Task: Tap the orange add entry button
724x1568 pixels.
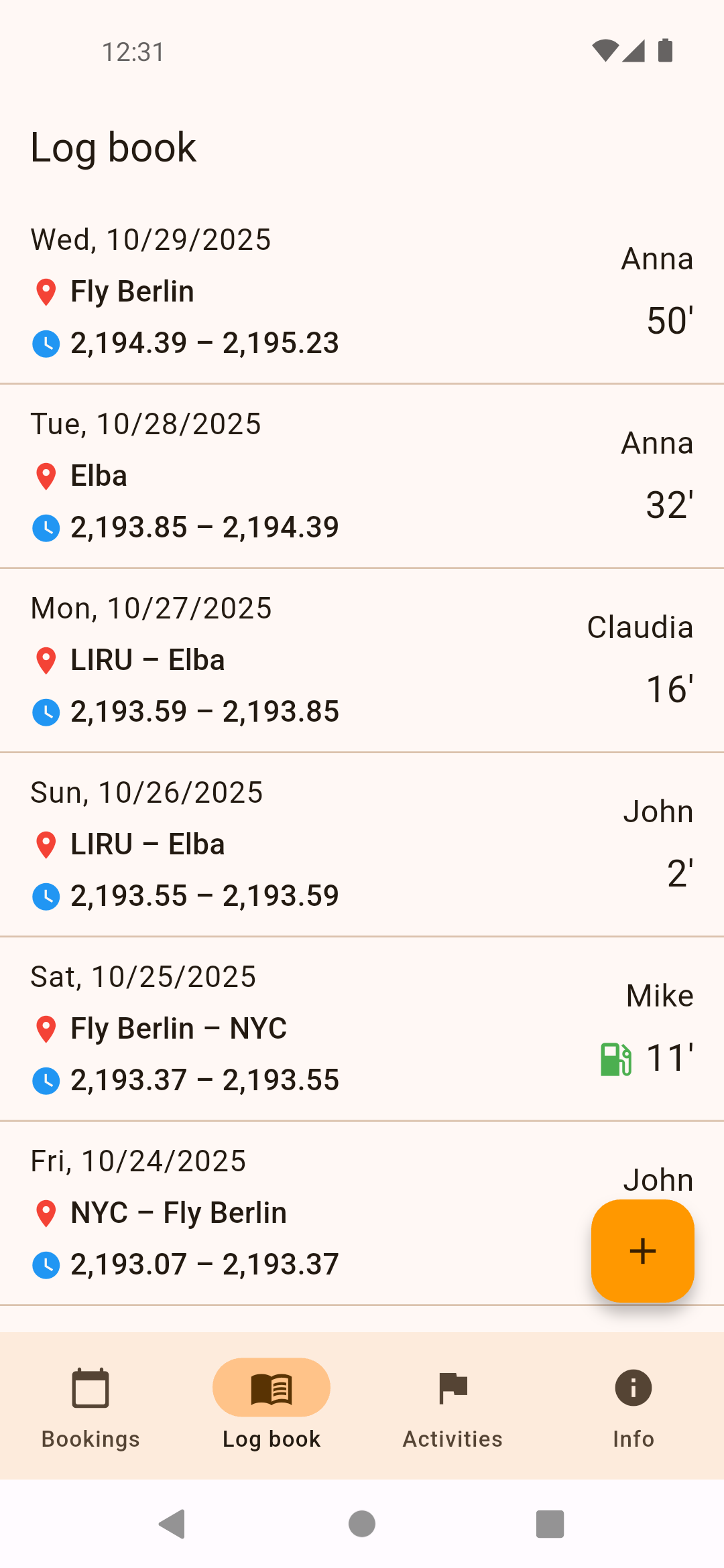Action: [x=642, y=1250]
